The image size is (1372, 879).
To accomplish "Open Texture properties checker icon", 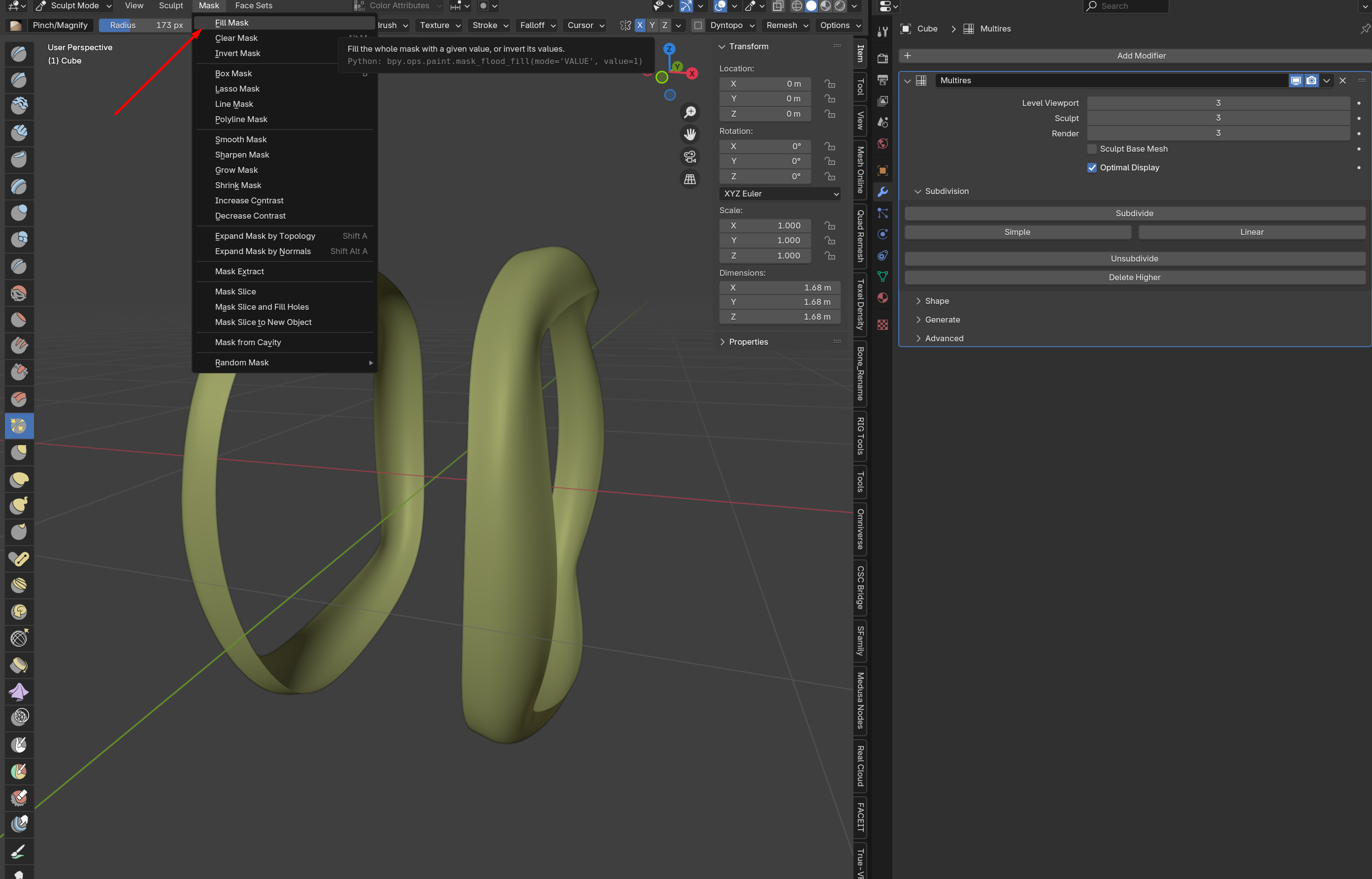I will click(x=882, y=325).
